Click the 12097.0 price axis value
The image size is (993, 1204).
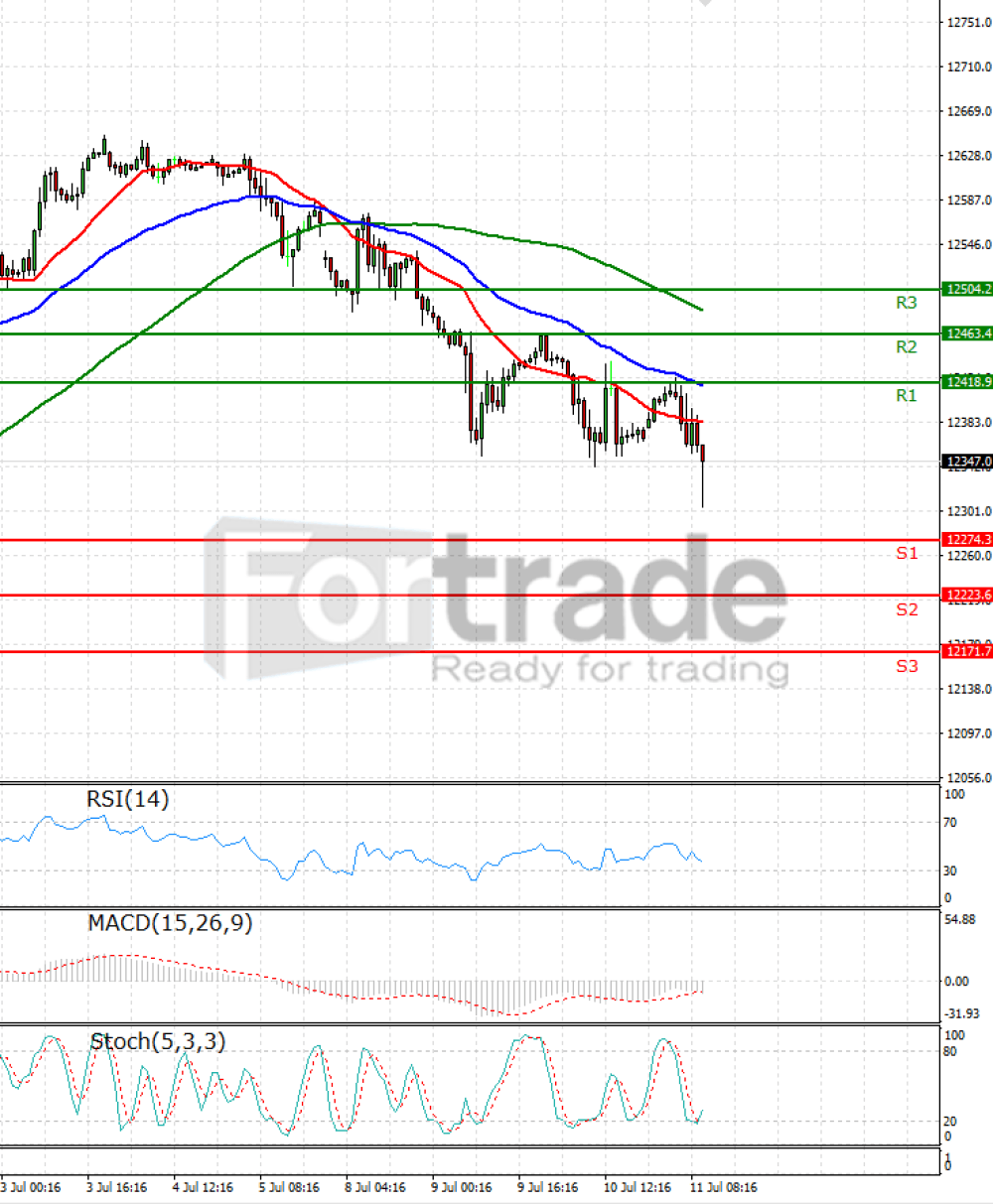pyautogui.click(x=969, y=734)
